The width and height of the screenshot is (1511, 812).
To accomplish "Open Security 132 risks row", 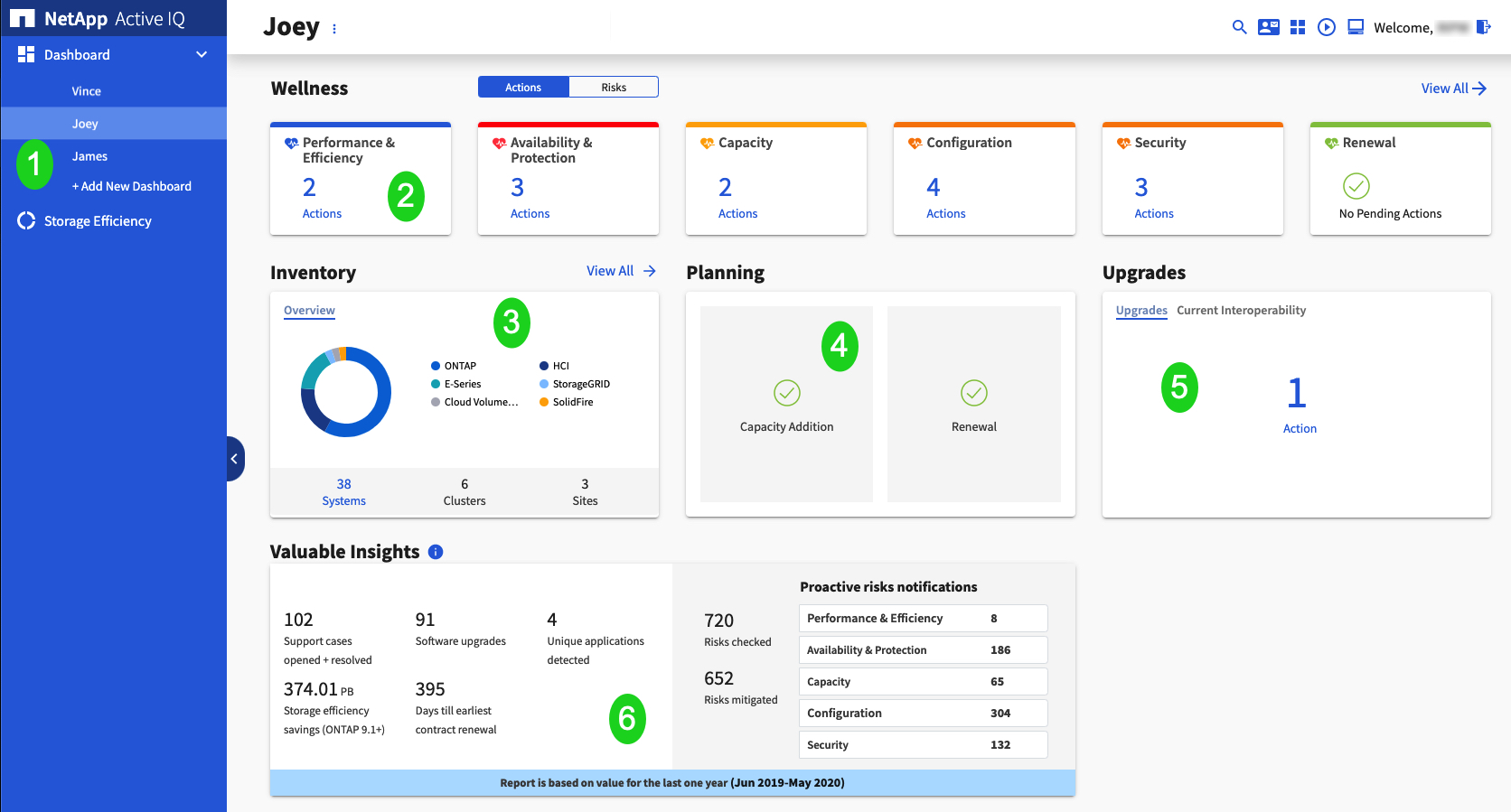I will [x=924, y=744].
